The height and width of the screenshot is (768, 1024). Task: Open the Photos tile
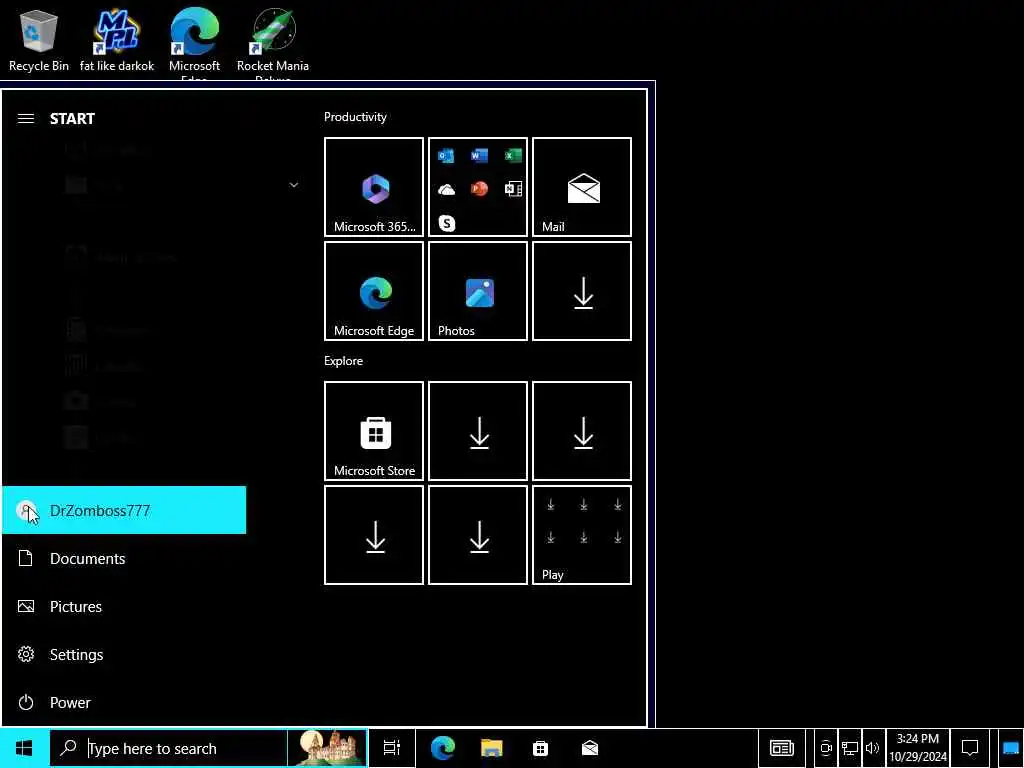click(478, 291)
